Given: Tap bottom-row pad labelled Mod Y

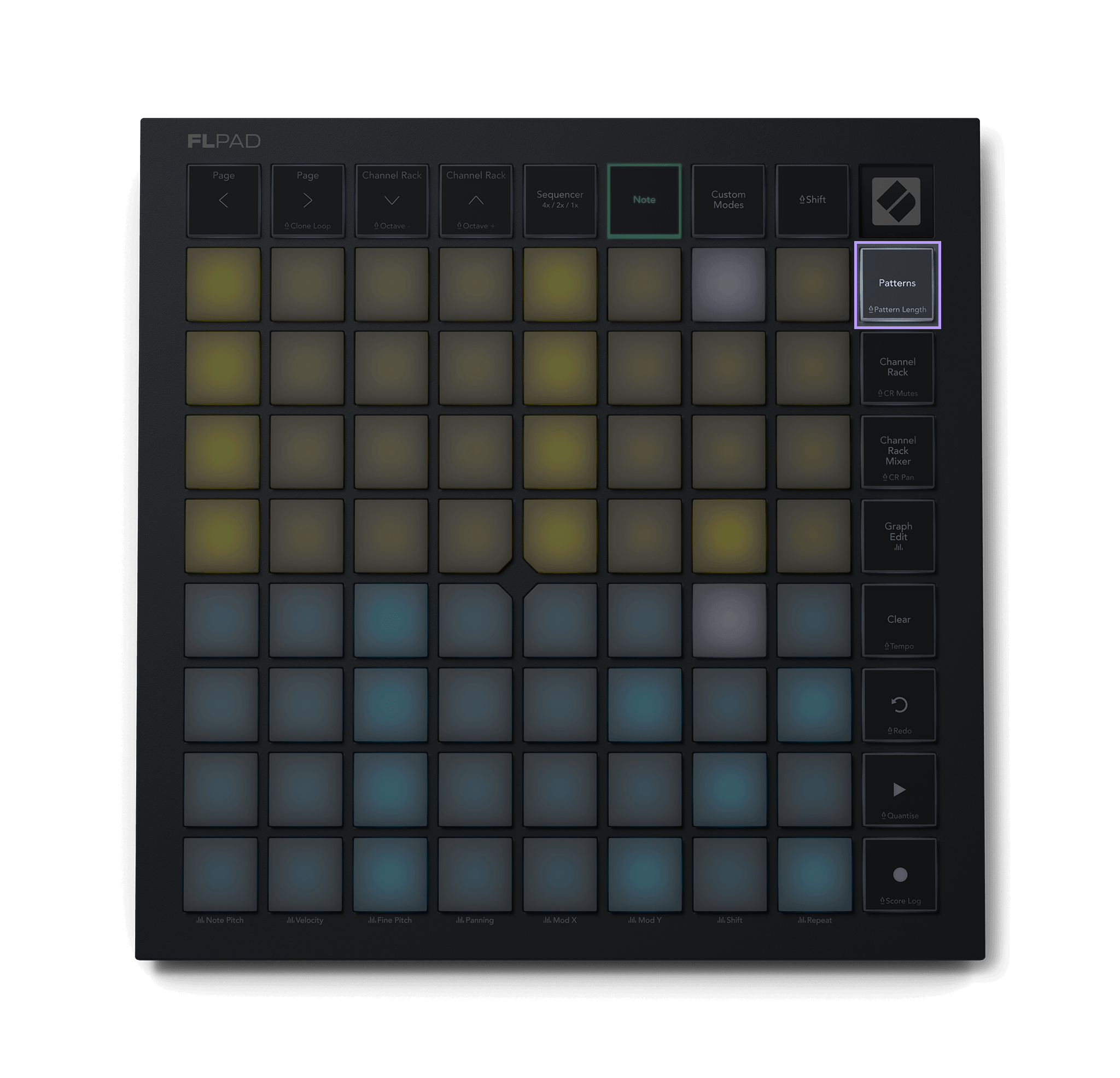Looking at the screenshot, I should (x=645, y=874).
